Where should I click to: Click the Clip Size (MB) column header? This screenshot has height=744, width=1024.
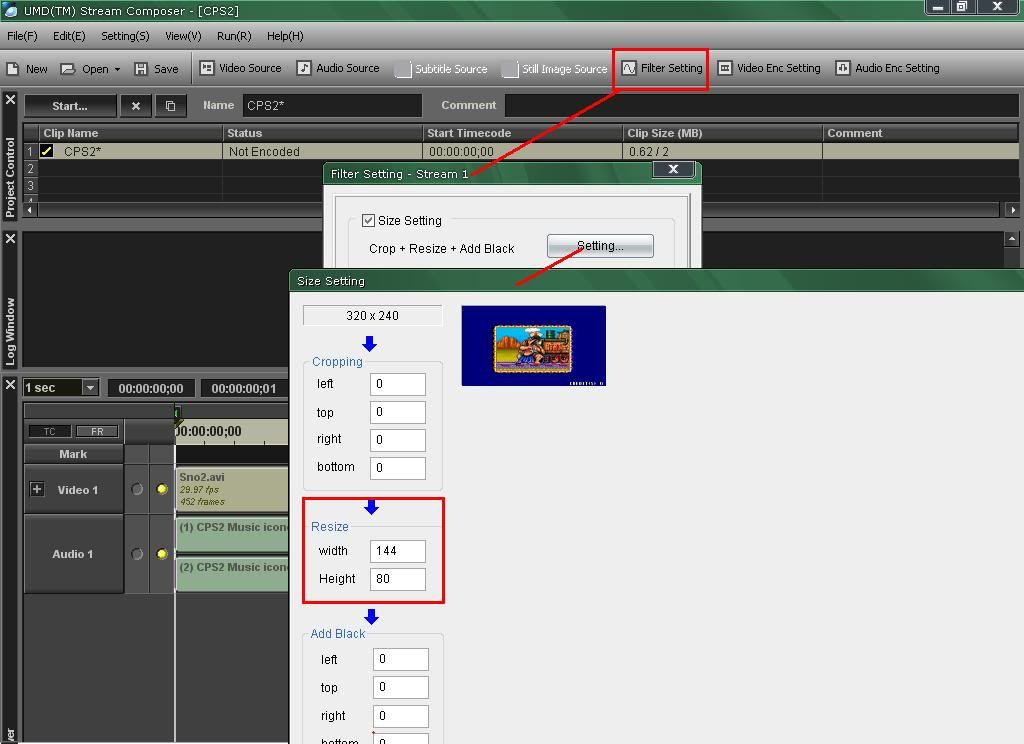(x=722, y=133)
